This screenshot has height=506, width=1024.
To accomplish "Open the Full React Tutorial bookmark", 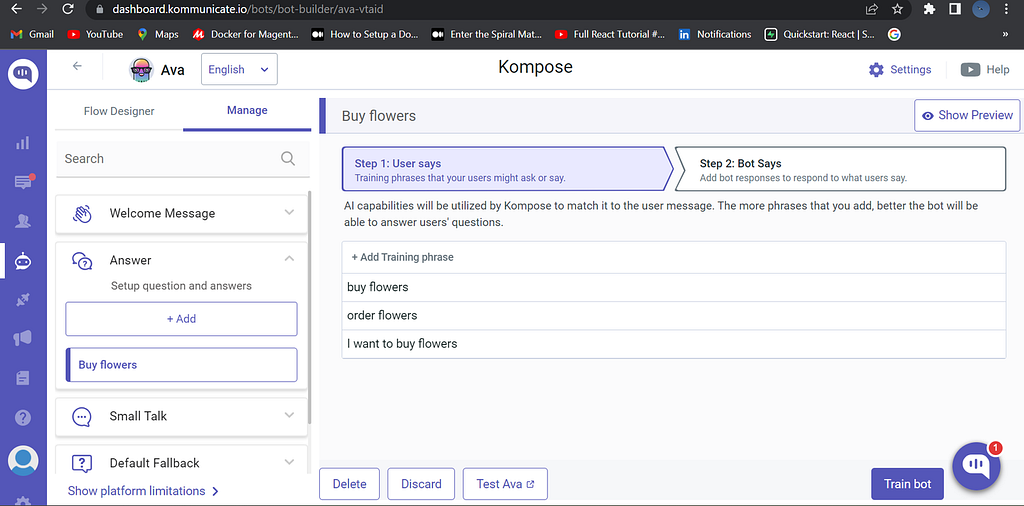I will 610,34.
